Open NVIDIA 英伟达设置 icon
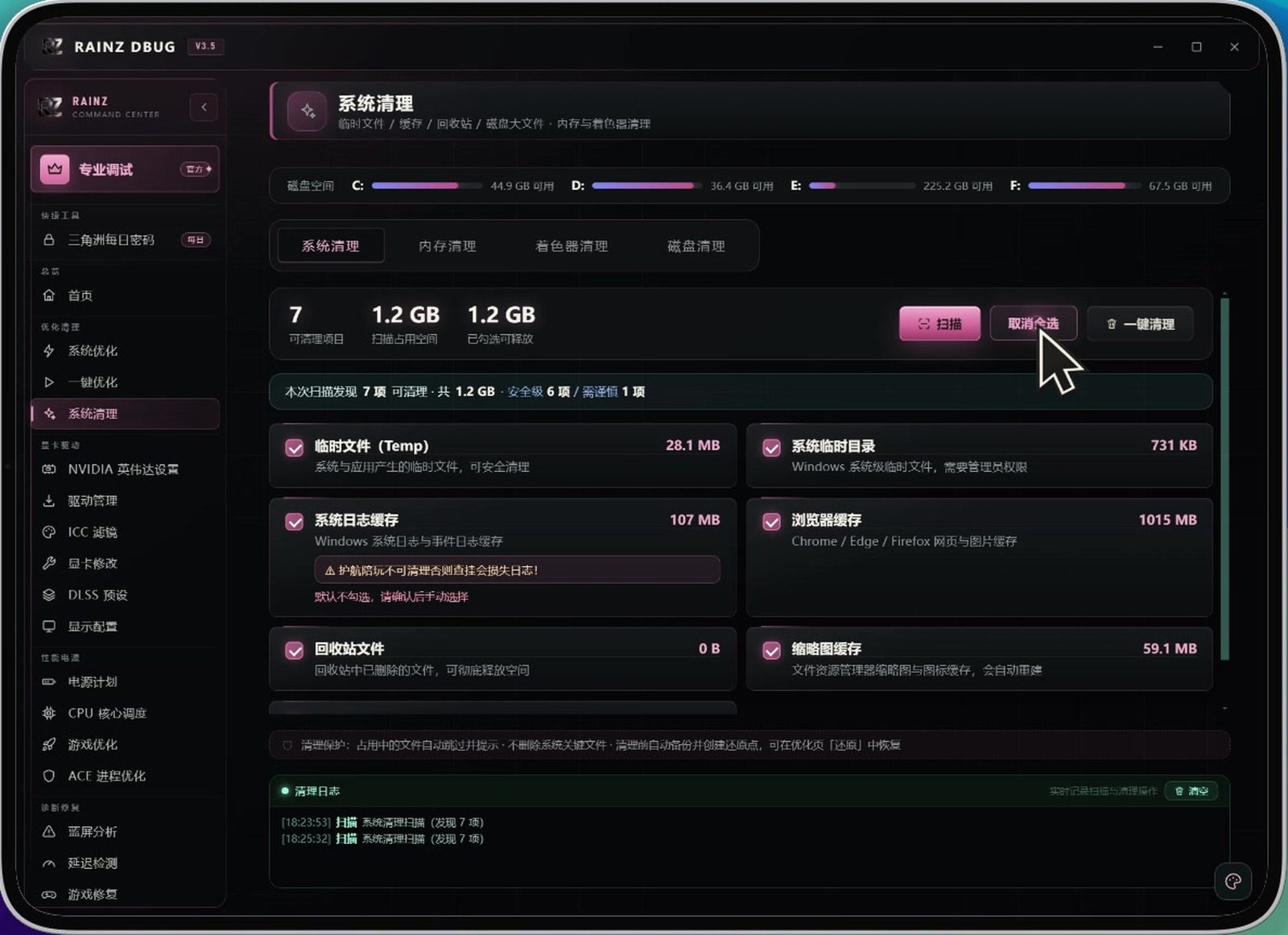Viewport: 1288px width, 935px height. point(49,470)
